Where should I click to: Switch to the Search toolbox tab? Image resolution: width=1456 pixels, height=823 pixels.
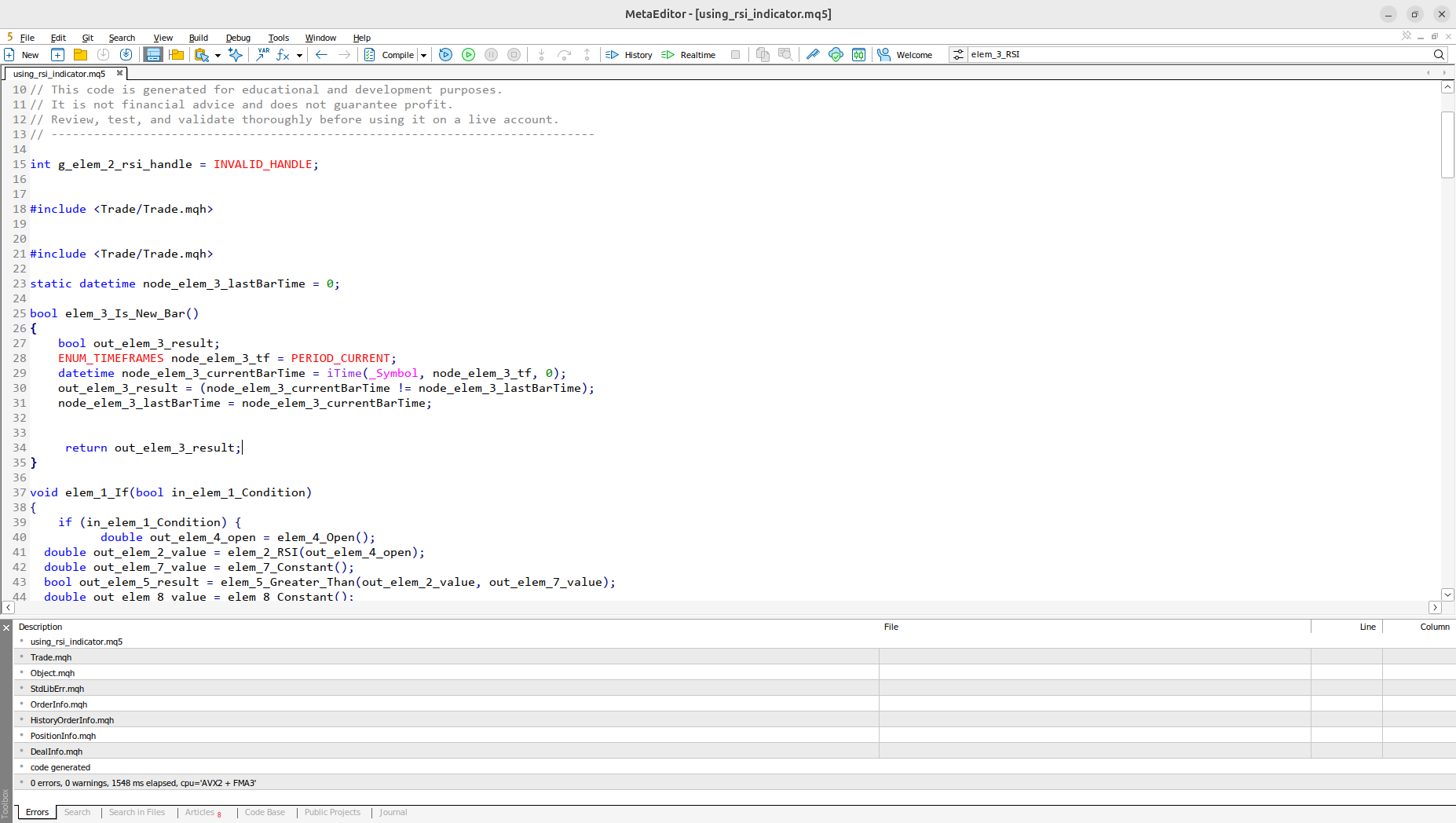tap(77, 812)
